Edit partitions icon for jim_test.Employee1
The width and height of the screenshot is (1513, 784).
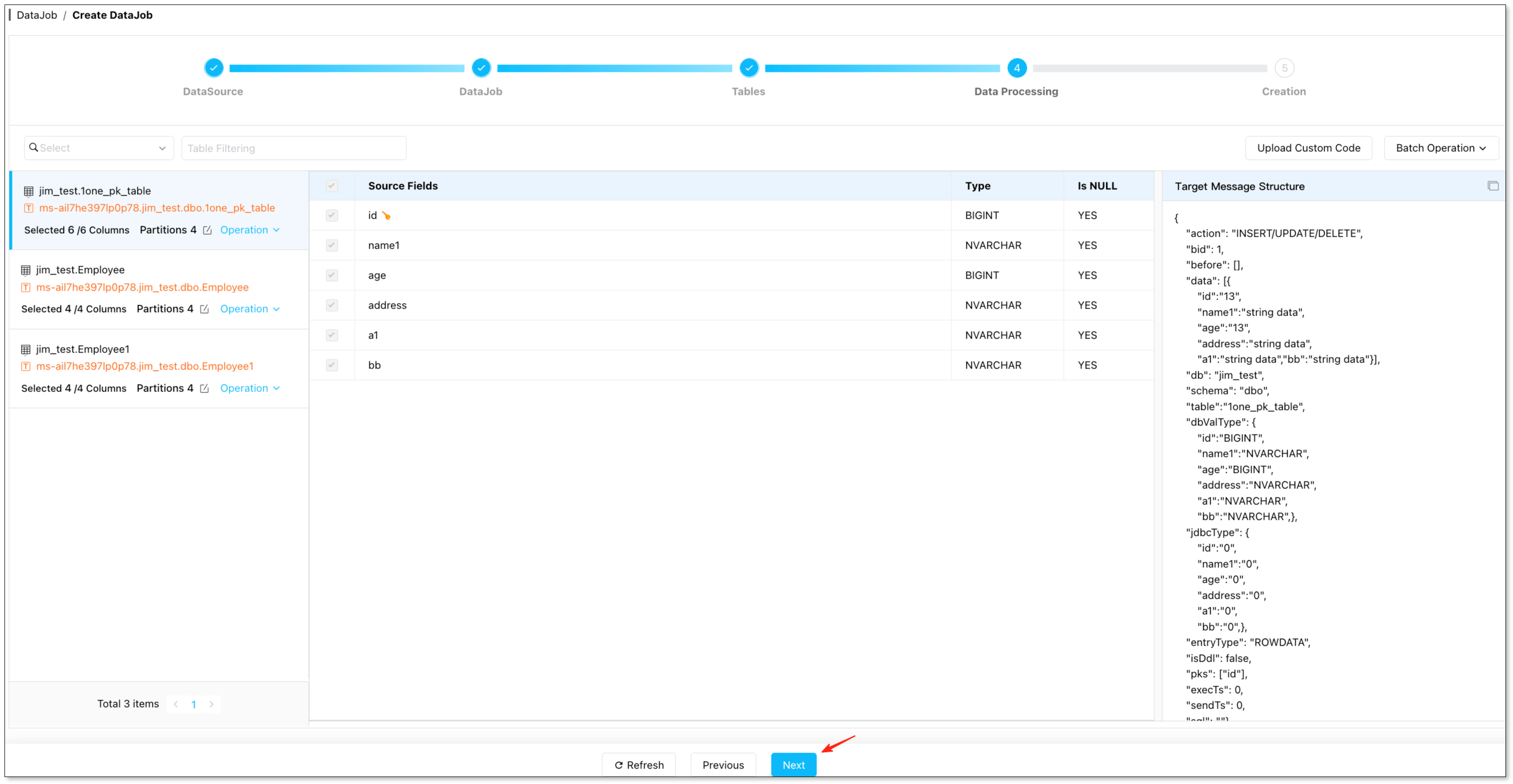(x=204, y=389)
